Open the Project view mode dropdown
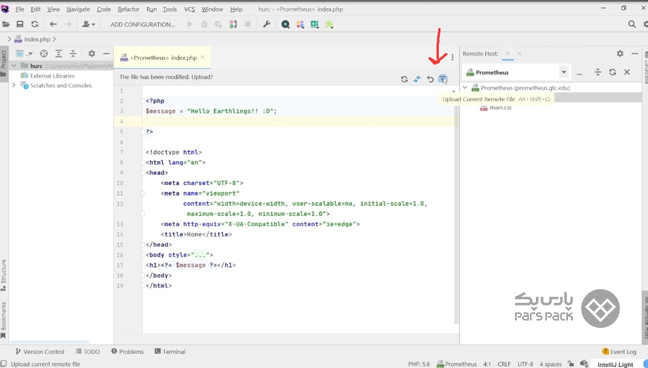The height and width of the screenshot is (368, 648). click(24, 53)
